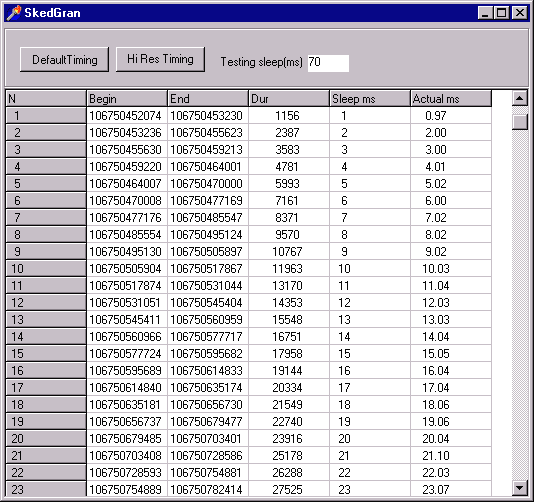Screen dimensions: 534x502
Task: Click the scrollbar up arrow
Action: 520,99
